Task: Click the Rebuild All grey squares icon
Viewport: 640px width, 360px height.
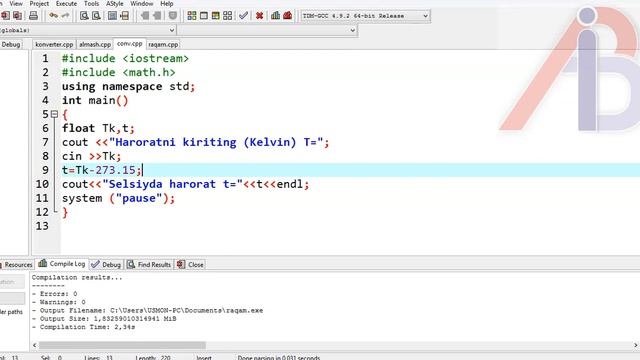Action: (228, 16)
